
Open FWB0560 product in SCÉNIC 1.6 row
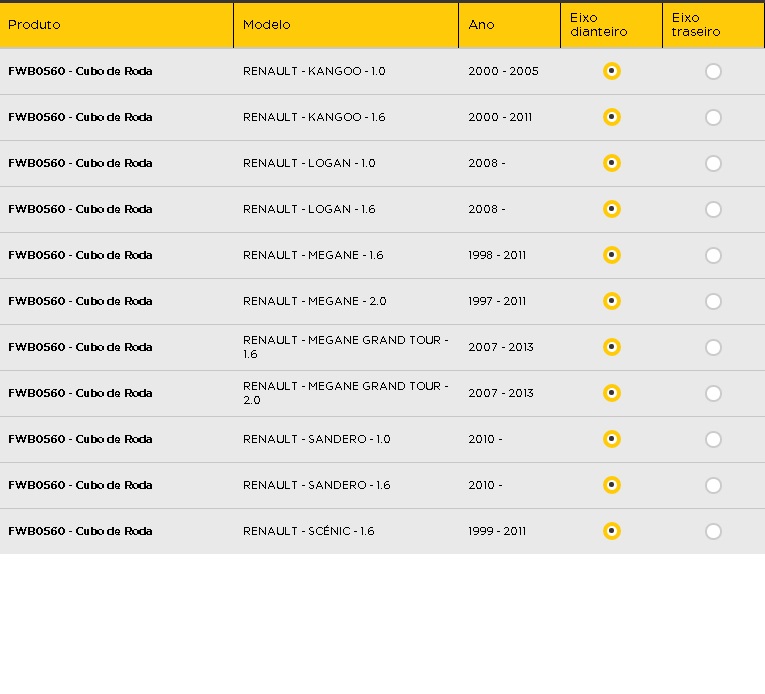[x=81, y=531]
